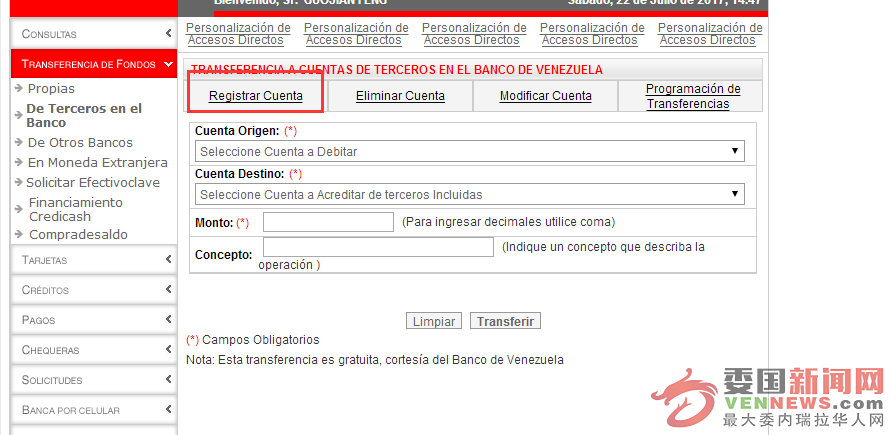
Task: Click arrow icon beside Compradesaldo
Action: (19, 235)
